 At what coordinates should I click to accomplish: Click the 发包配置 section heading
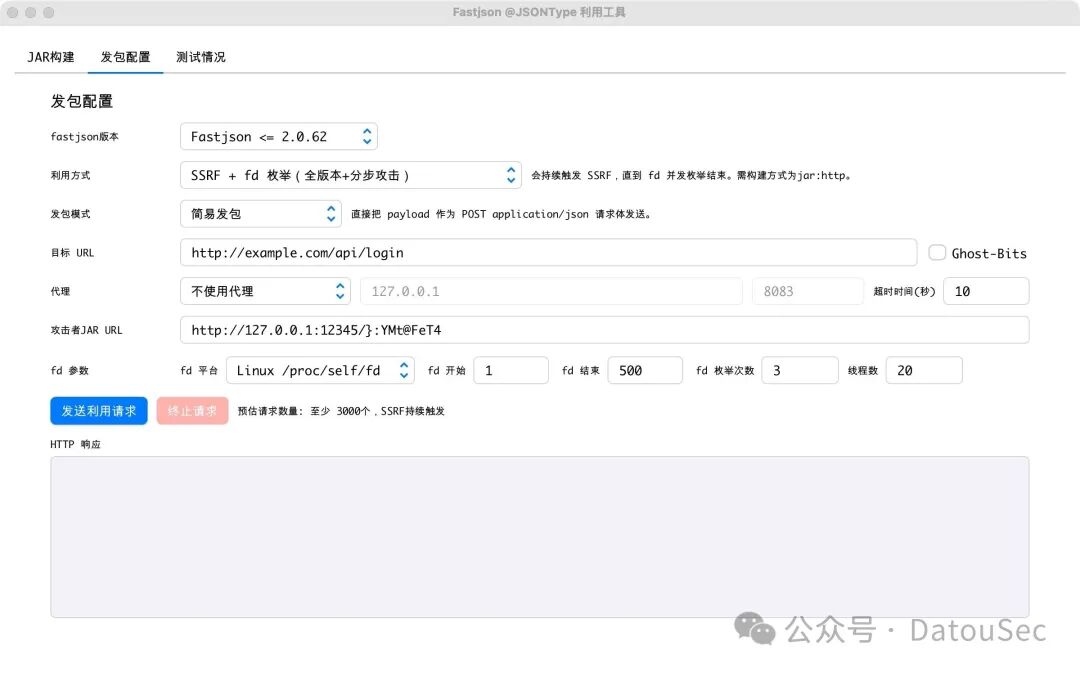(81, 101)
